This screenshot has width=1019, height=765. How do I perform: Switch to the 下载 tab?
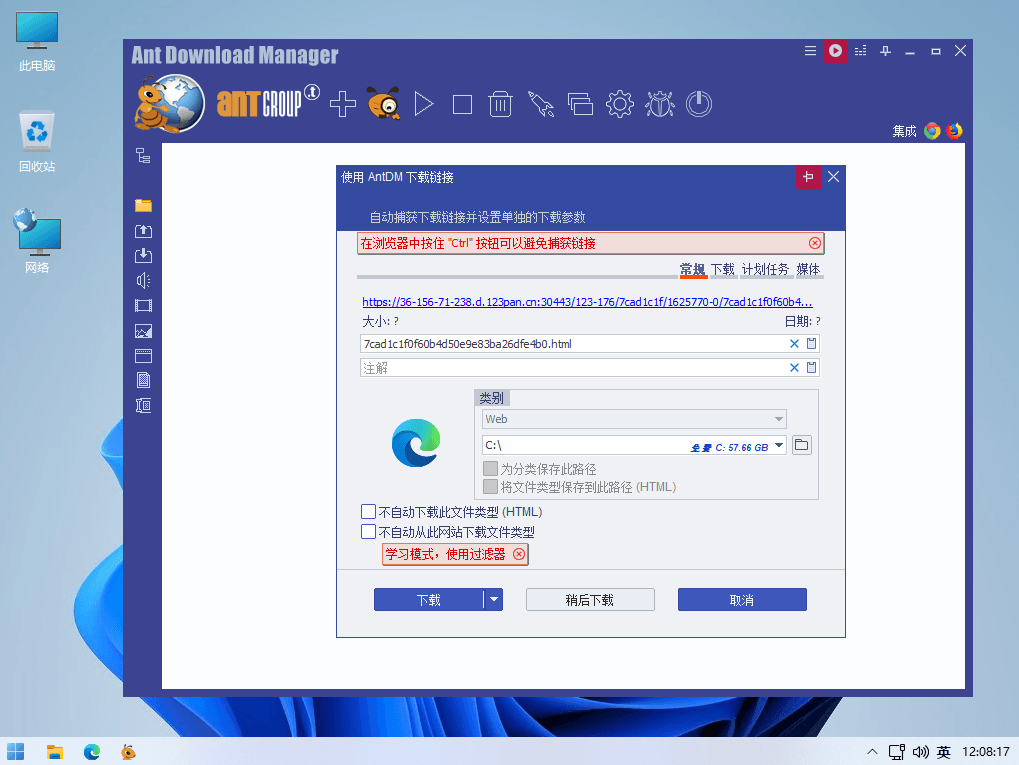[723, 269]
